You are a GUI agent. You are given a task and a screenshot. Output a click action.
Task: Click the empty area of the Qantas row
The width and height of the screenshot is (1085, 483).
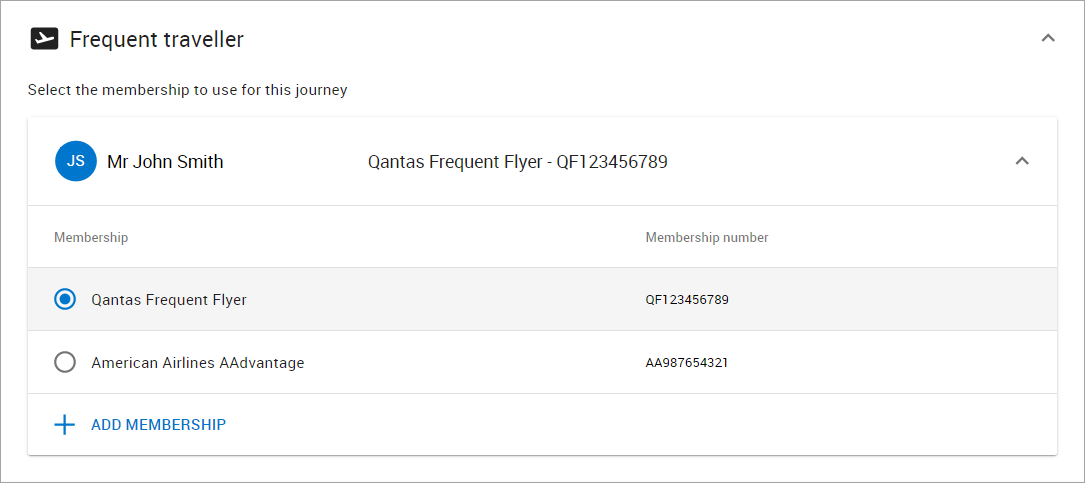pos(446,300)
